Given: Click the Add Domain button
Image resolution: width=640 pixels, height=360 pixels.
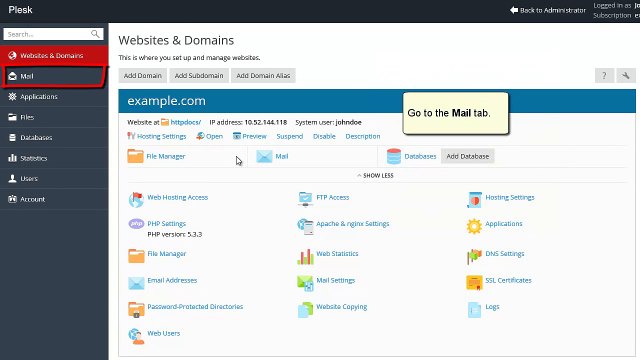Looking at the screenshot, I should 142,76.
